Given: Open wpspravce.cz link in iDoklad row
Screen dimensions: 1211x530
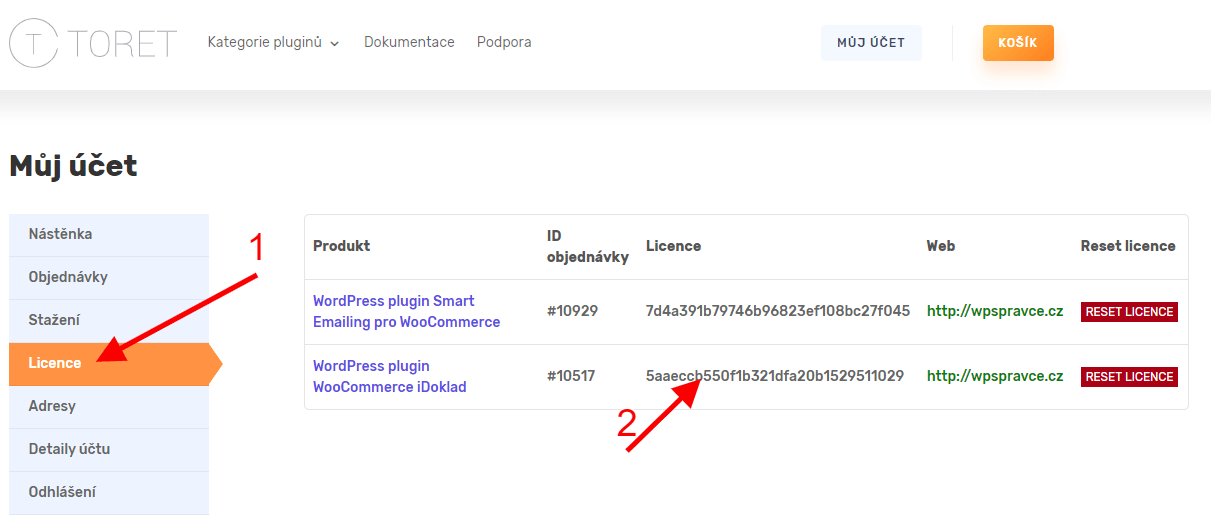Looking at the screenshot, I should click(995, 376).
